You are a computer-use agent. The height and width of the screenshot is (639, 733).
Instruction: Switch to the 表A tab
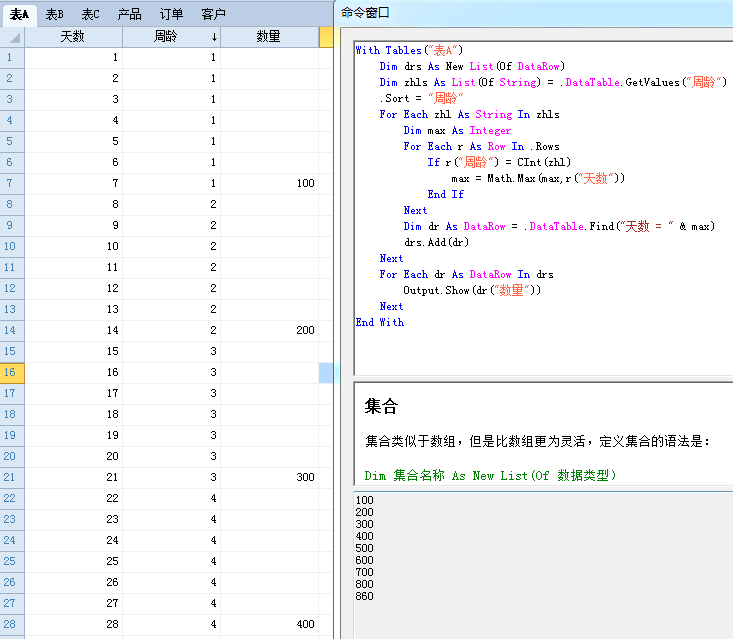coord(19,14)
